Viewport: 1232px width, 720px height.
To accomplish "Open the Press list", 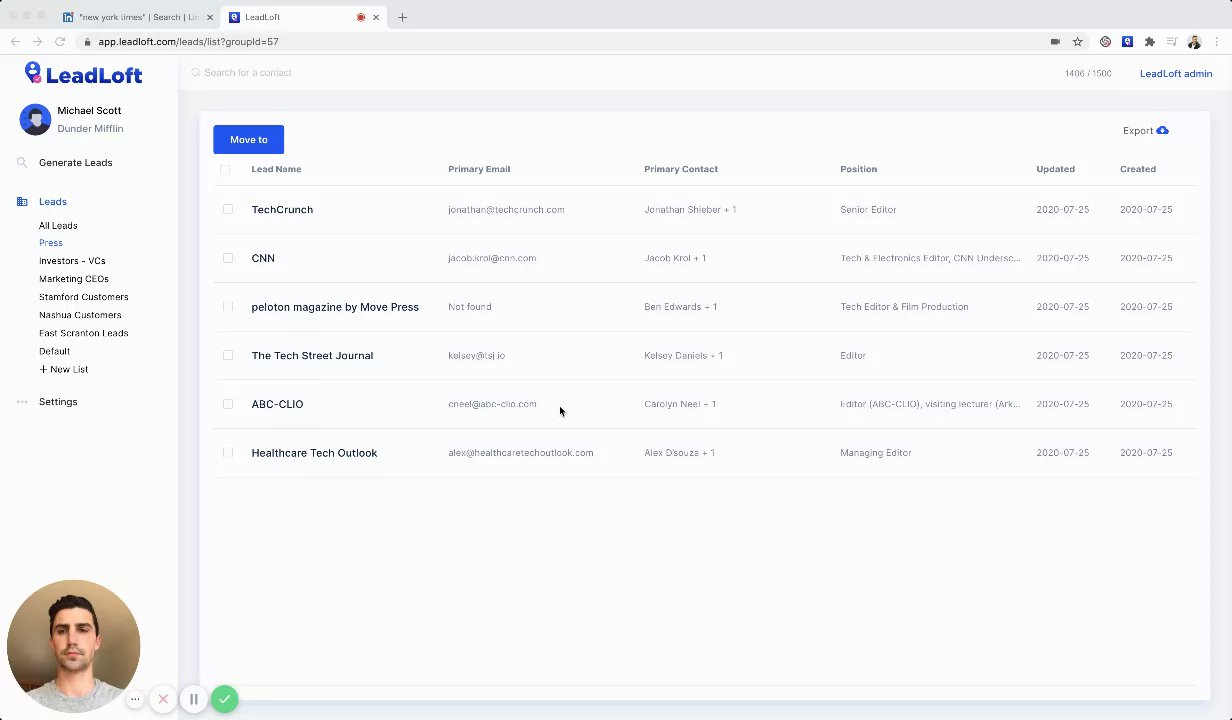I will tap(51, 243).
